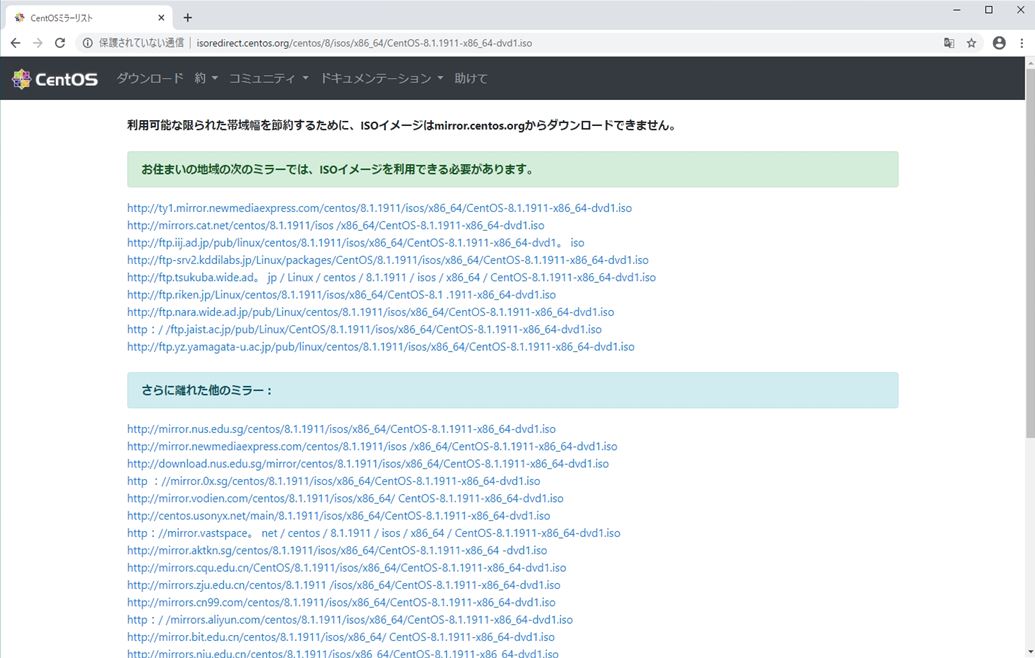Maximize the Chrome window

989,10
